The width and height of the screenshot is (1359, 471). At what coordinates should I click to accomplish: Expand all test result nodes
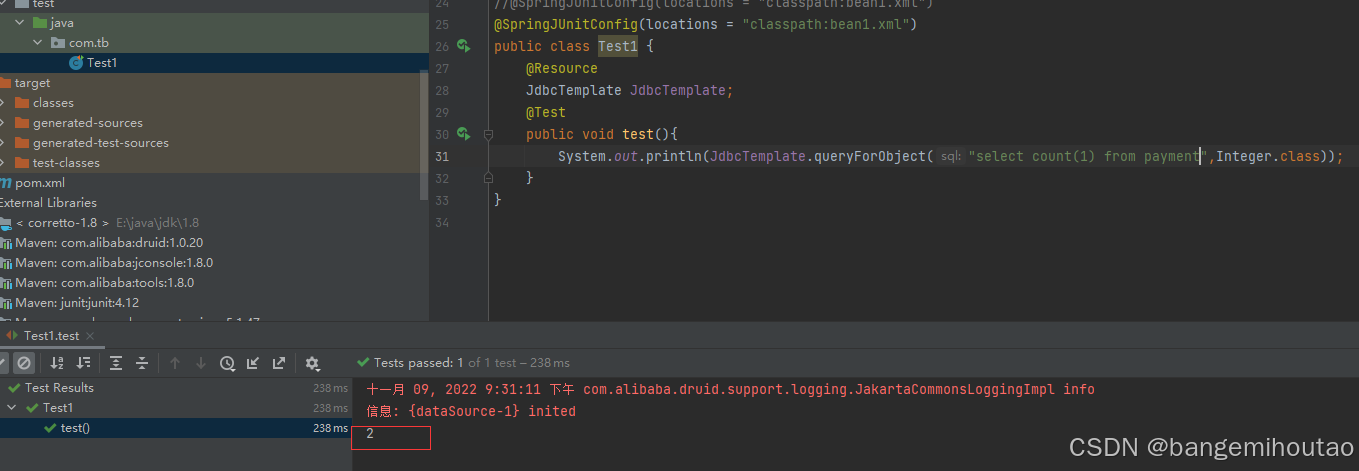click(116, 363)
